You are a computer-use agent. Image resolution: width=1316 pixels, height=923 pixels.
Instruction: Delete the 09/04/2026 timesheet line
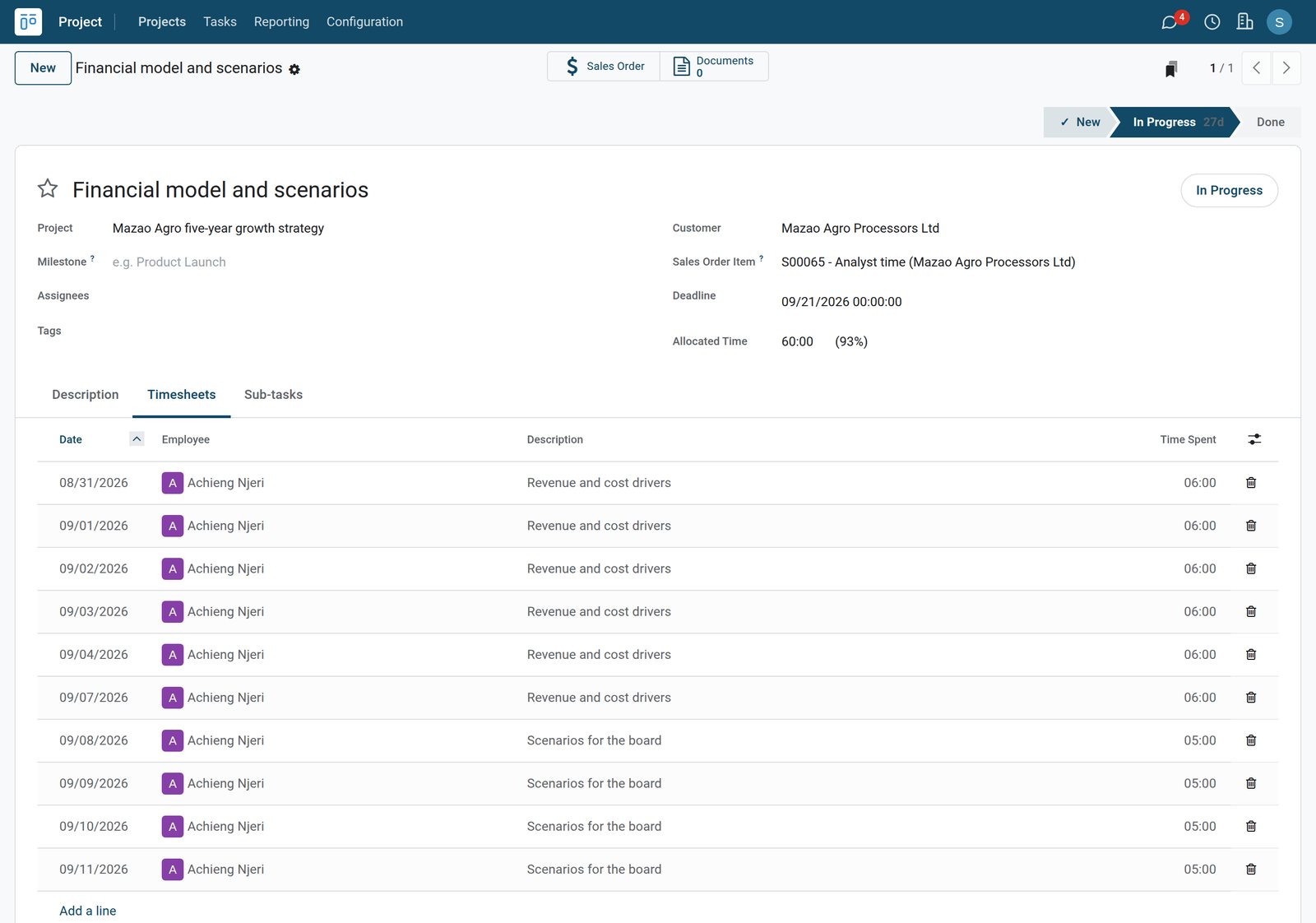(x=1251, y=655)
